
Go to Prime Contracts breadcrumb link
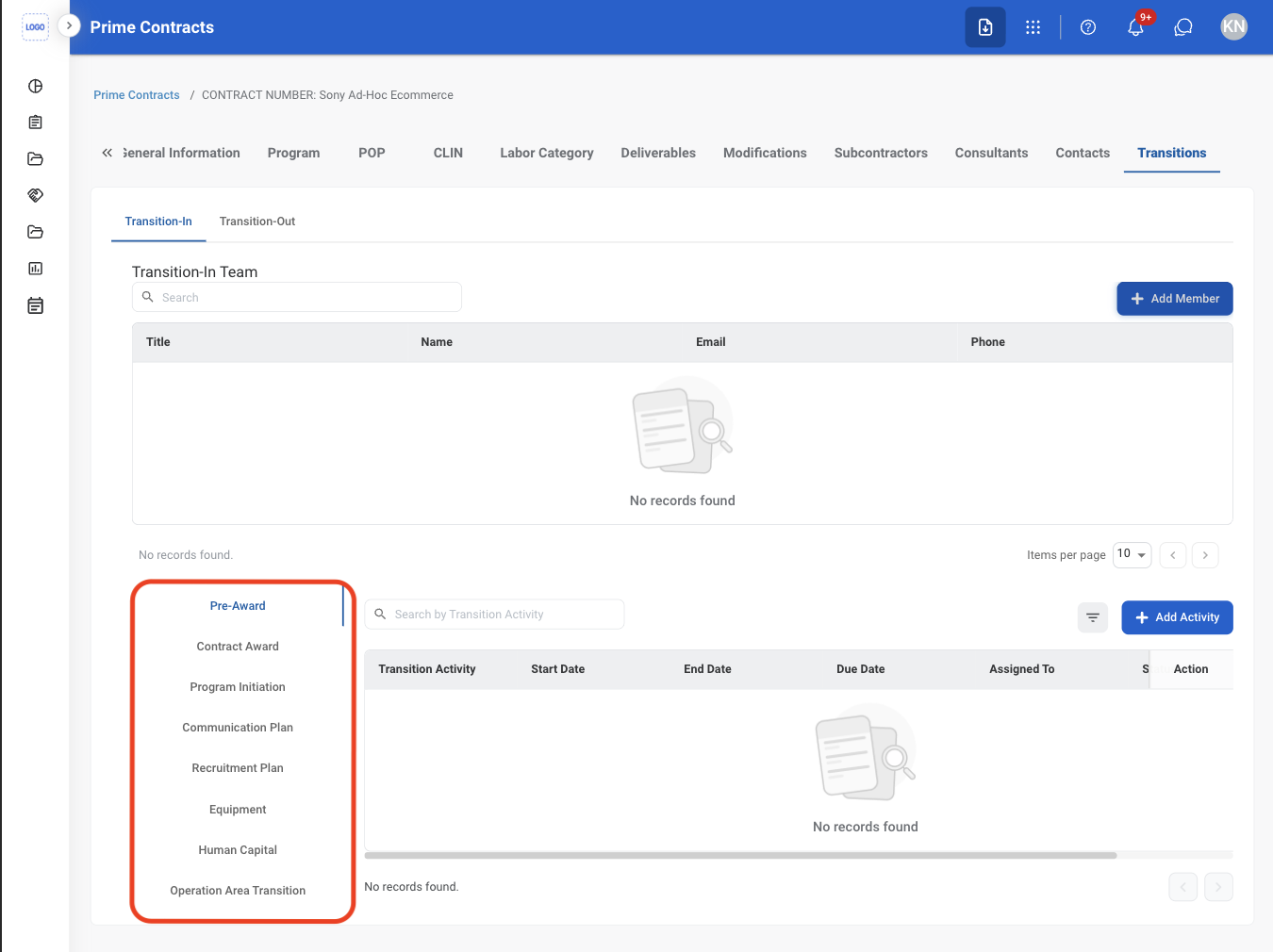137,95
